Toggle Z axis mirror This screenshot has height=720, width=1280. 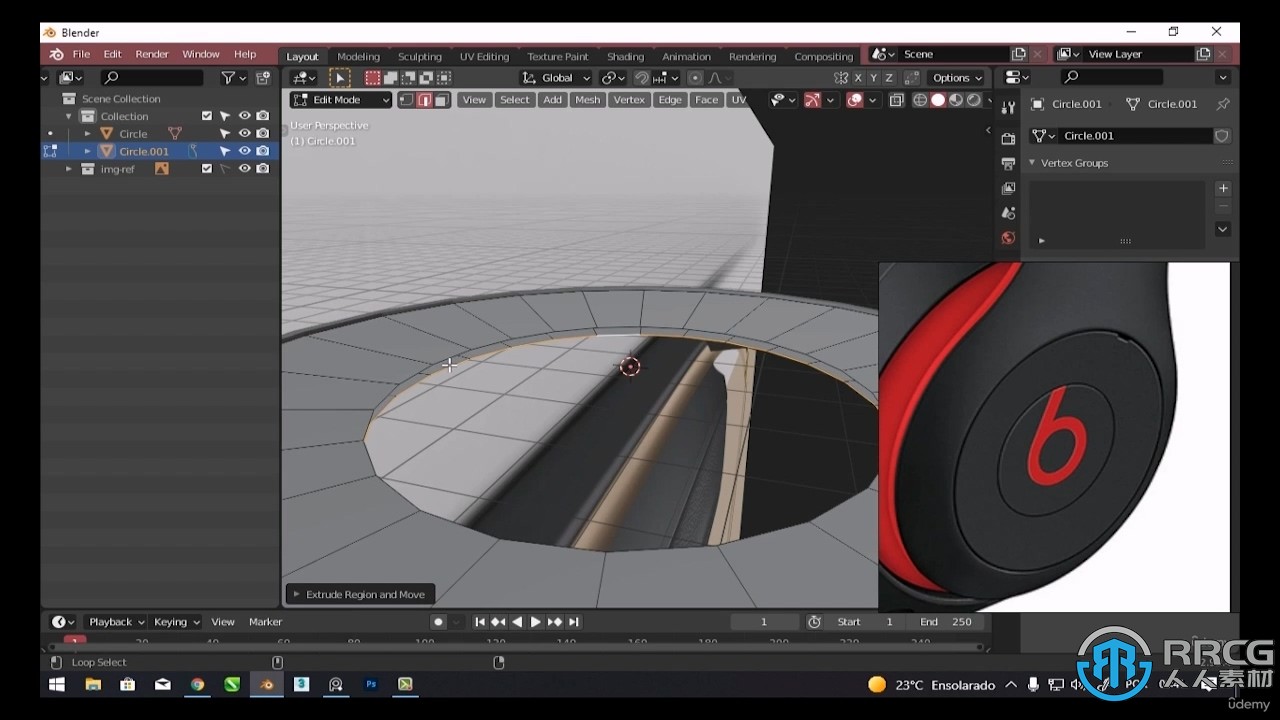pyautogui.click(x=889, y=78)
